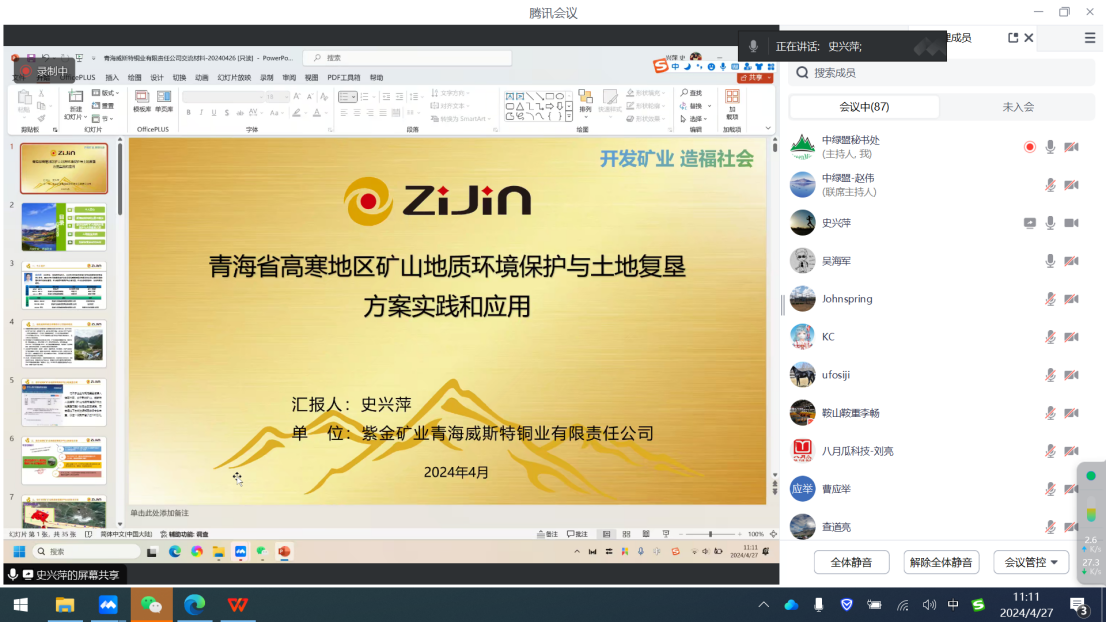
Task: Open the 插入 ribbon tab in PowerPoint
Action: pos(112,78)
